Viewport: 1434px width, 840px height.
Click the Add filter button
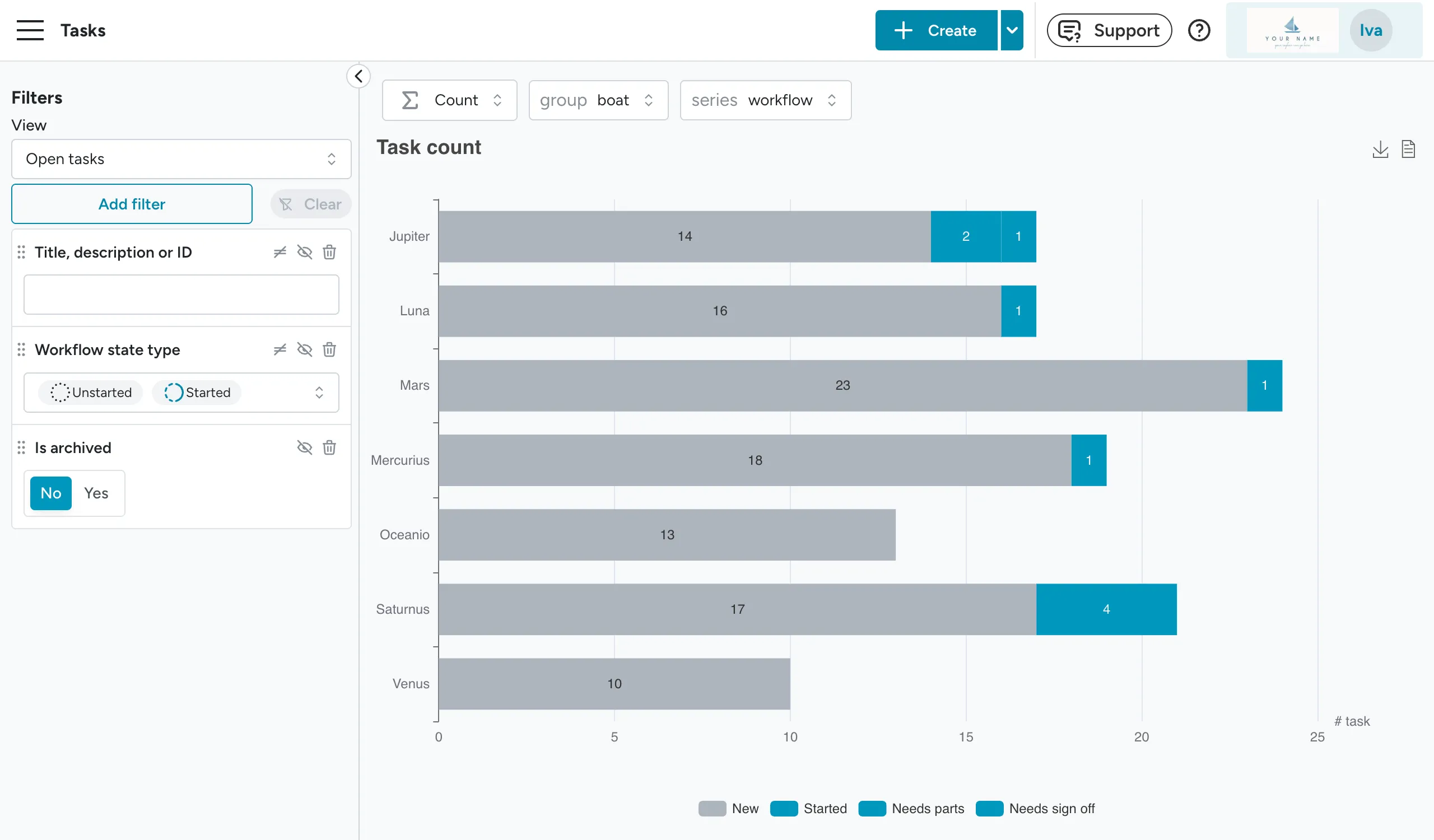pyautogui.click(x=132, y=204)
